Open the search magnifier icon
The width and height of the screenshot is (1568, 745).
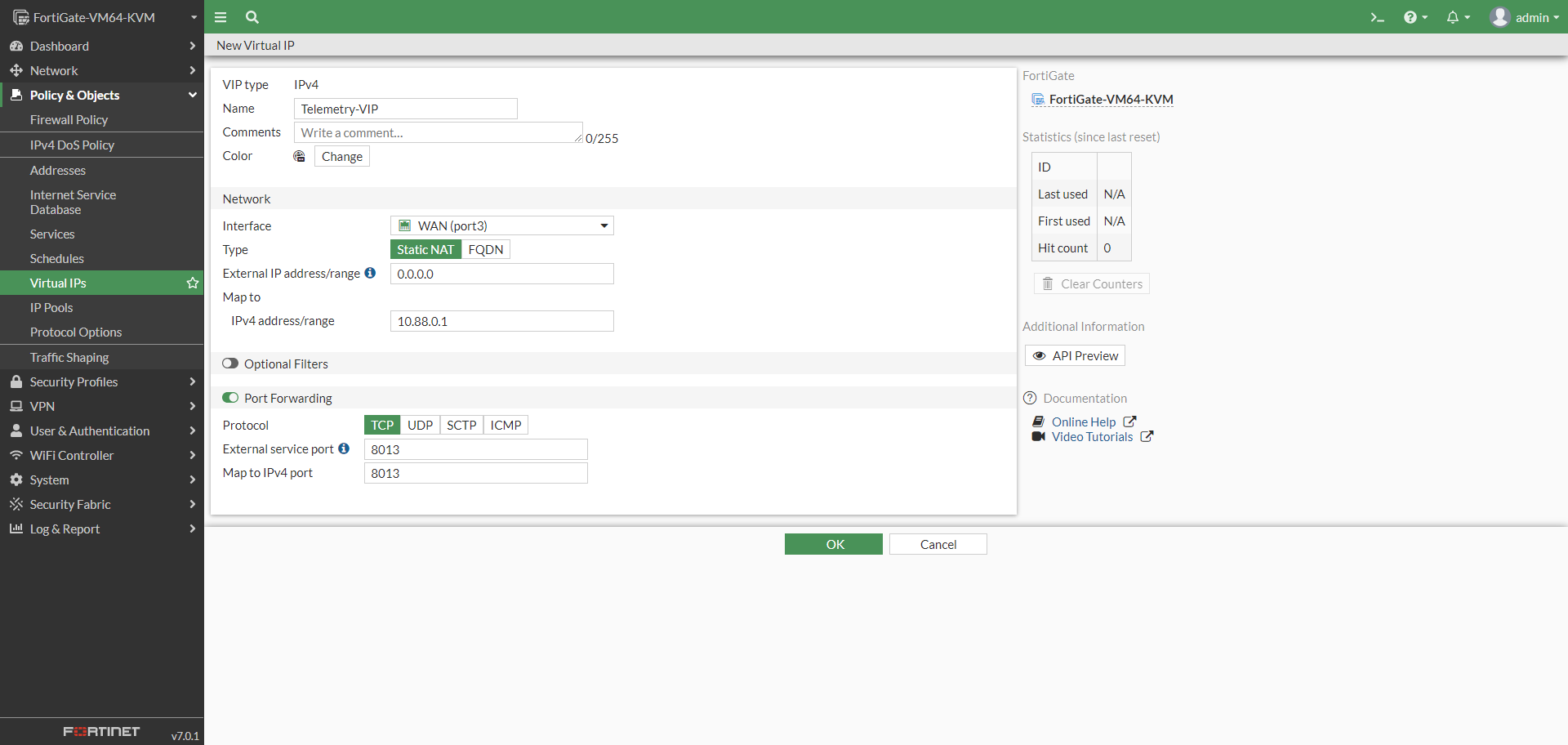(252, 17)
